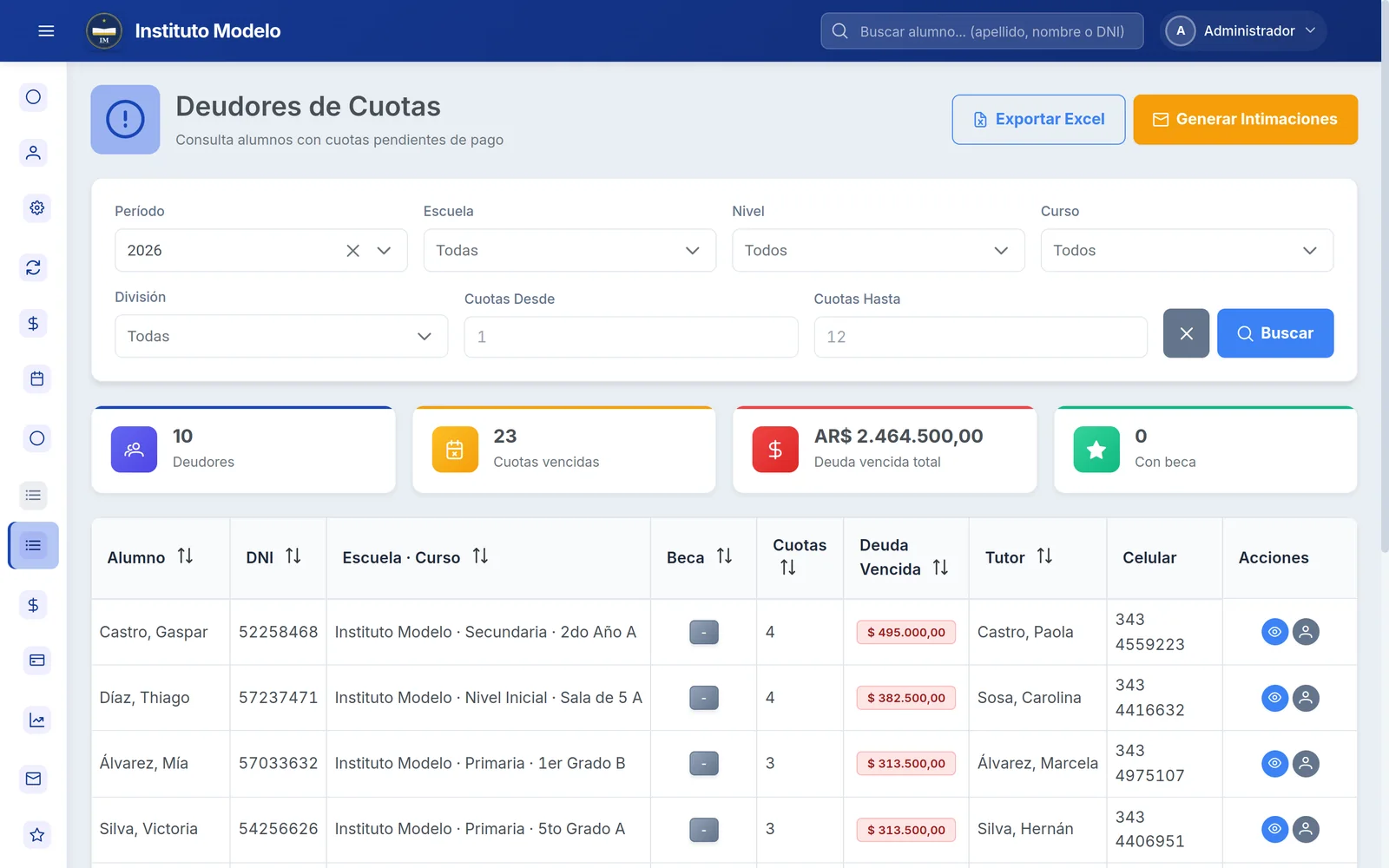Open student profile for Silva, Victoria
The image size is (1389, 868).
click(1306, 829)
